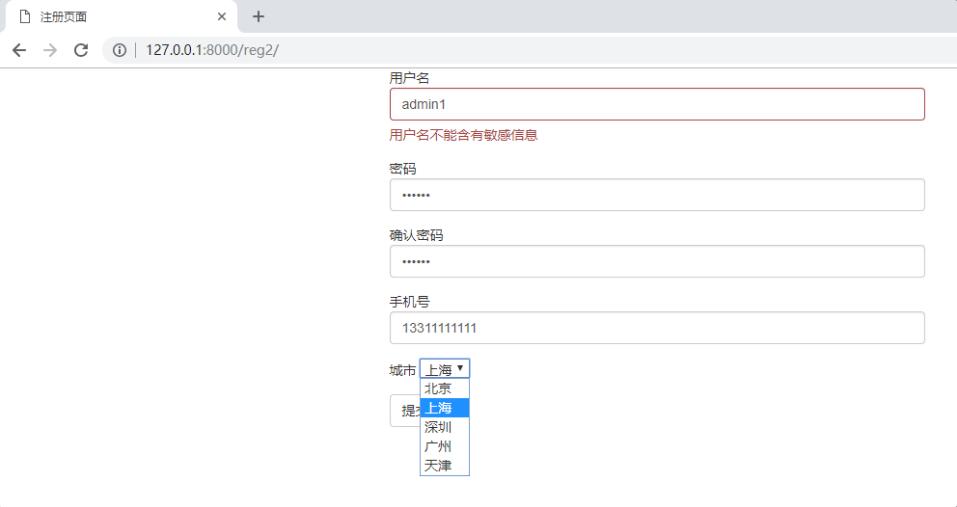Click error text 用户名不能含有敏感信息
The height and width of the screenshot is (507, 957).
click(x=463, y=135)
